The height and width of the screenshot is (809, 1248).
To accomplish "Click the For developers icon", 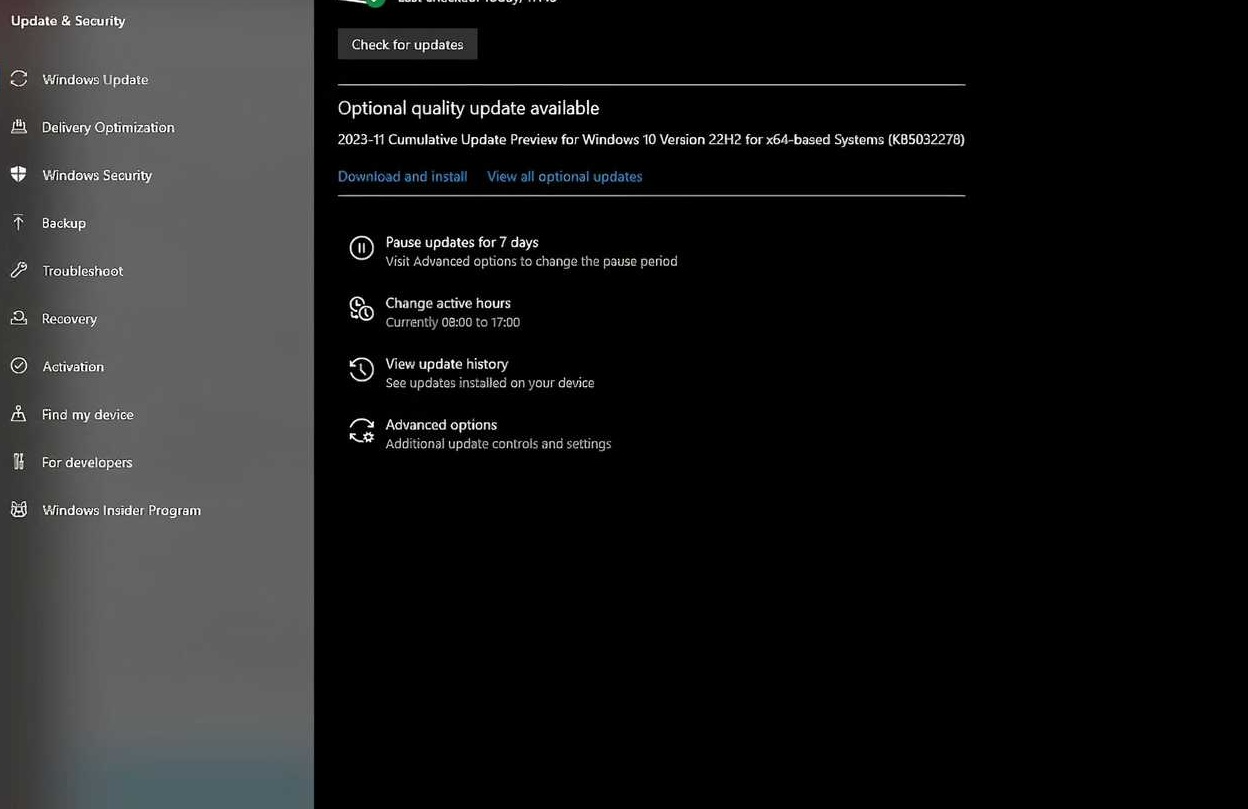I will [x=18, y=462].
